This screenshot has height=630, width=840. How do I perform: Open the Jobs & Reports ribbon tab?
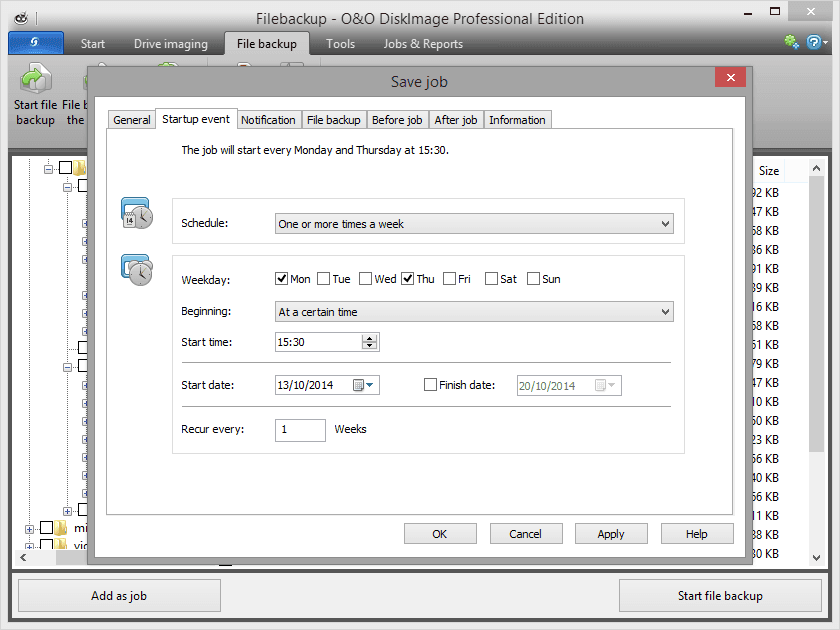tap(423, 44)
